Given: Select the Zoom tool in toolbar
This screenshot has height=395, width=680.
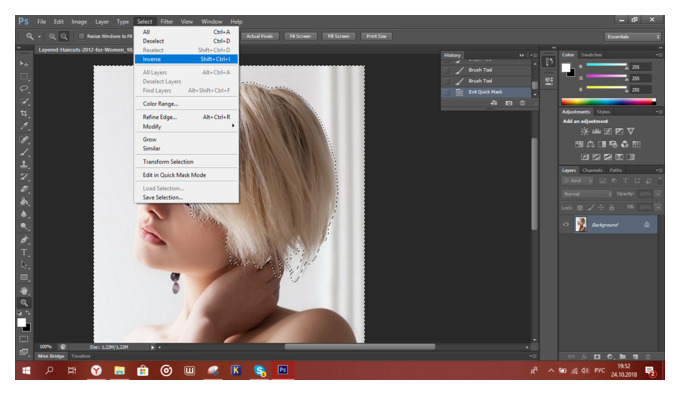Looking at the screenshot, I should click(x=24, y=303).
